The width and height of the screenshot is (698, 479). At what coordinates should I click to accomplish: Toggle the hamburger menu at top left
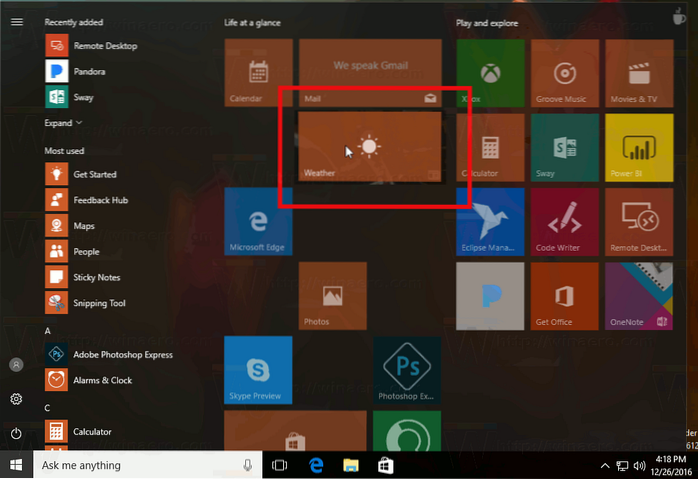[x=16, y=21]
